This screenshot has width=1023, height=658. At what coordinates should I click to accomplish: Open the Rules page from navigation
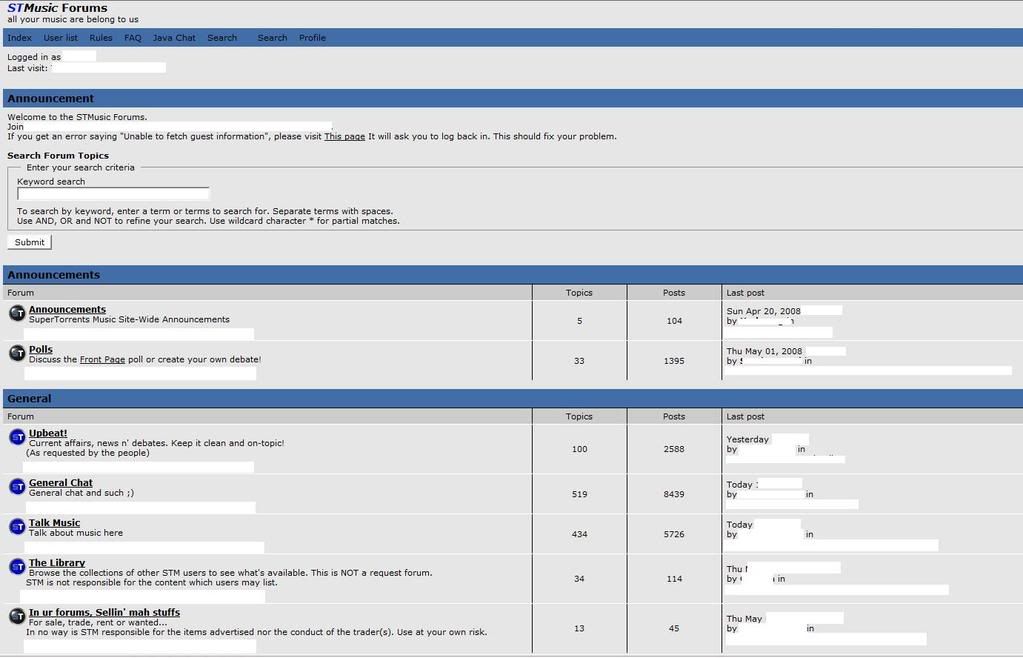tap(101, 38)
